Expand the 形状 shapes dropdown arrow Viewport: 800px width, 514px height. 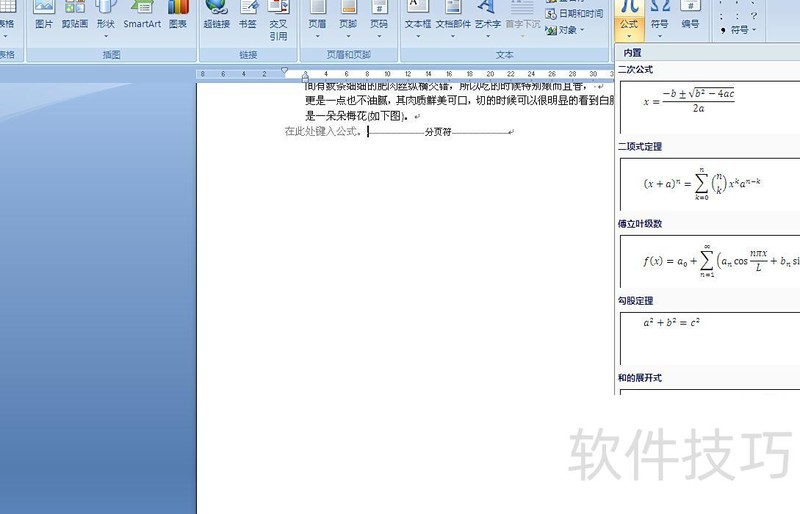tap(106, 36)
